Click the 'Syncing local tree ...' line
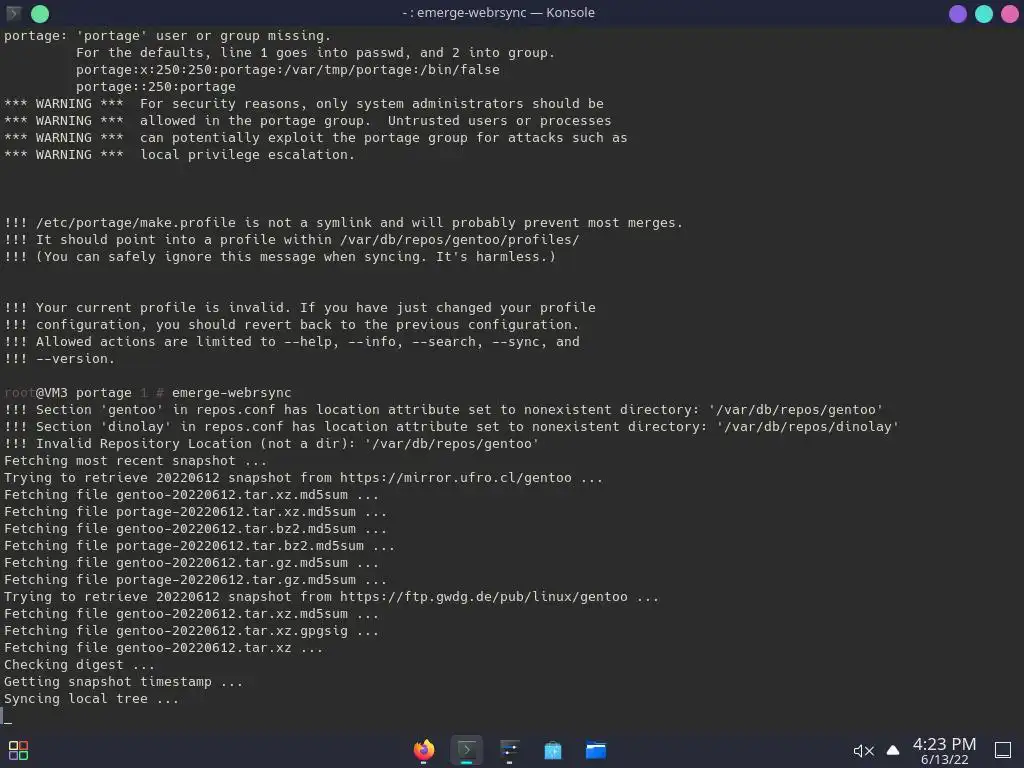 pyautogui.click(x=91, y=699)
